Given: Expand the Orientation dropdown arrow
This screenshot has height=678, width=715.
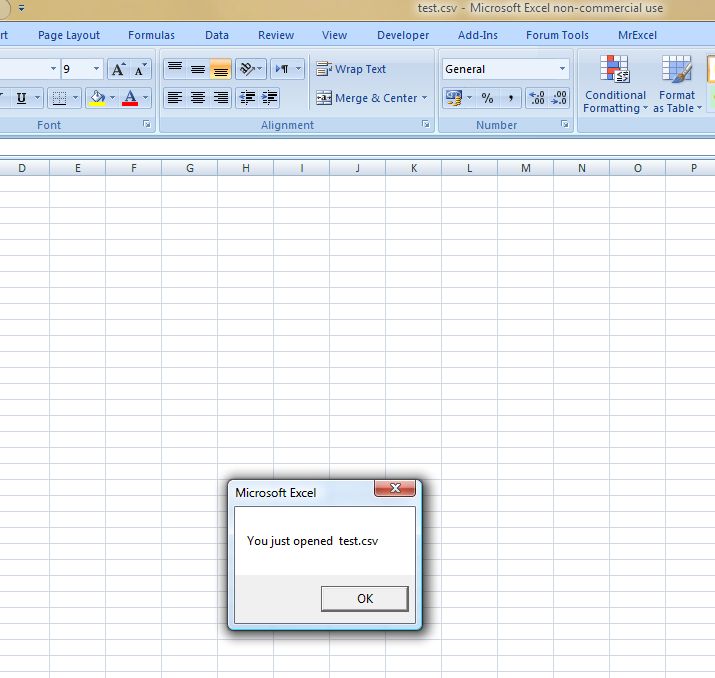Looking at the screenshot, I should pos(260,69).
